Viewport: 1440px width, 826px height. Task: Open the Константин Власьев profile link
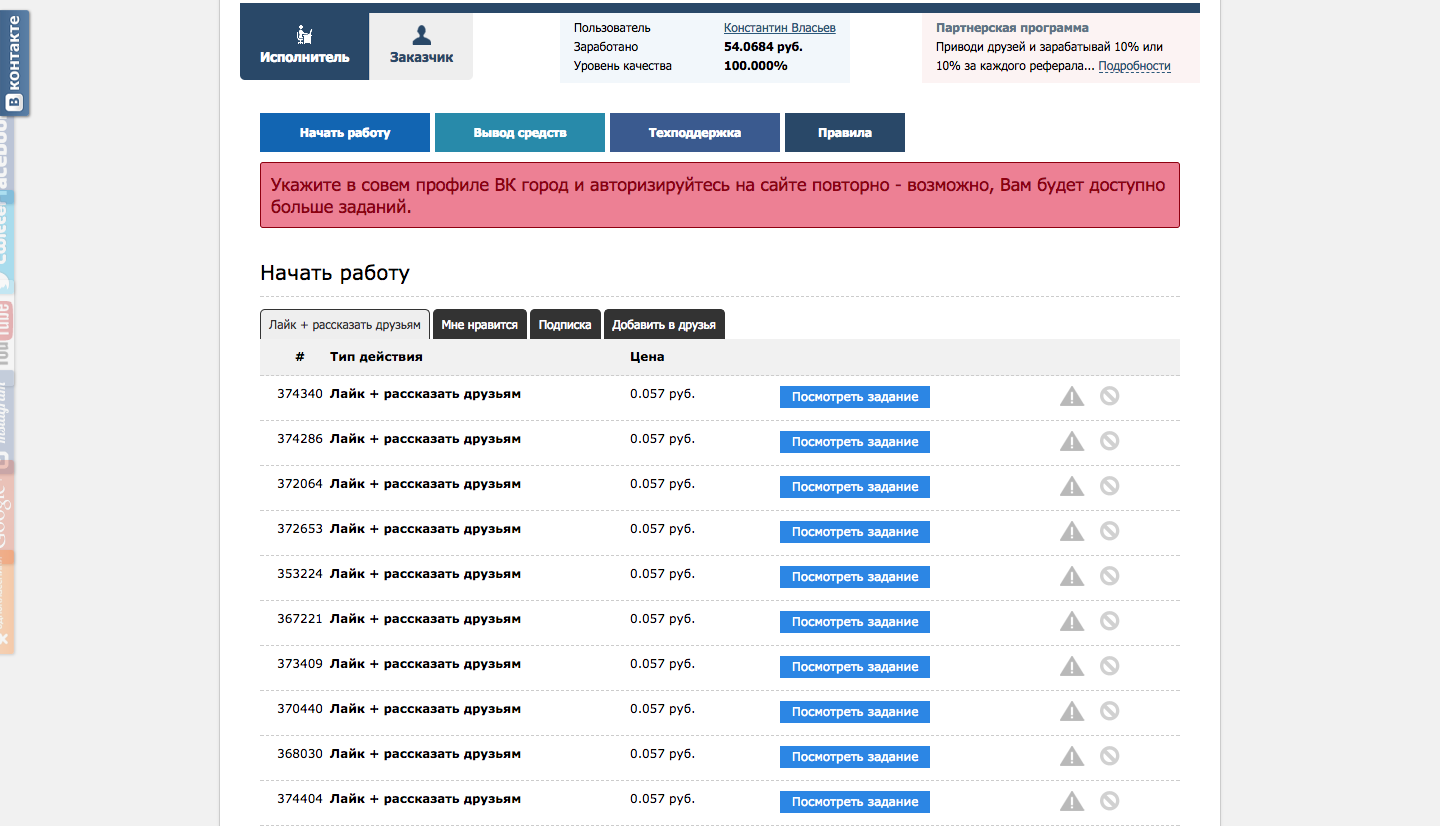[779, 28]
